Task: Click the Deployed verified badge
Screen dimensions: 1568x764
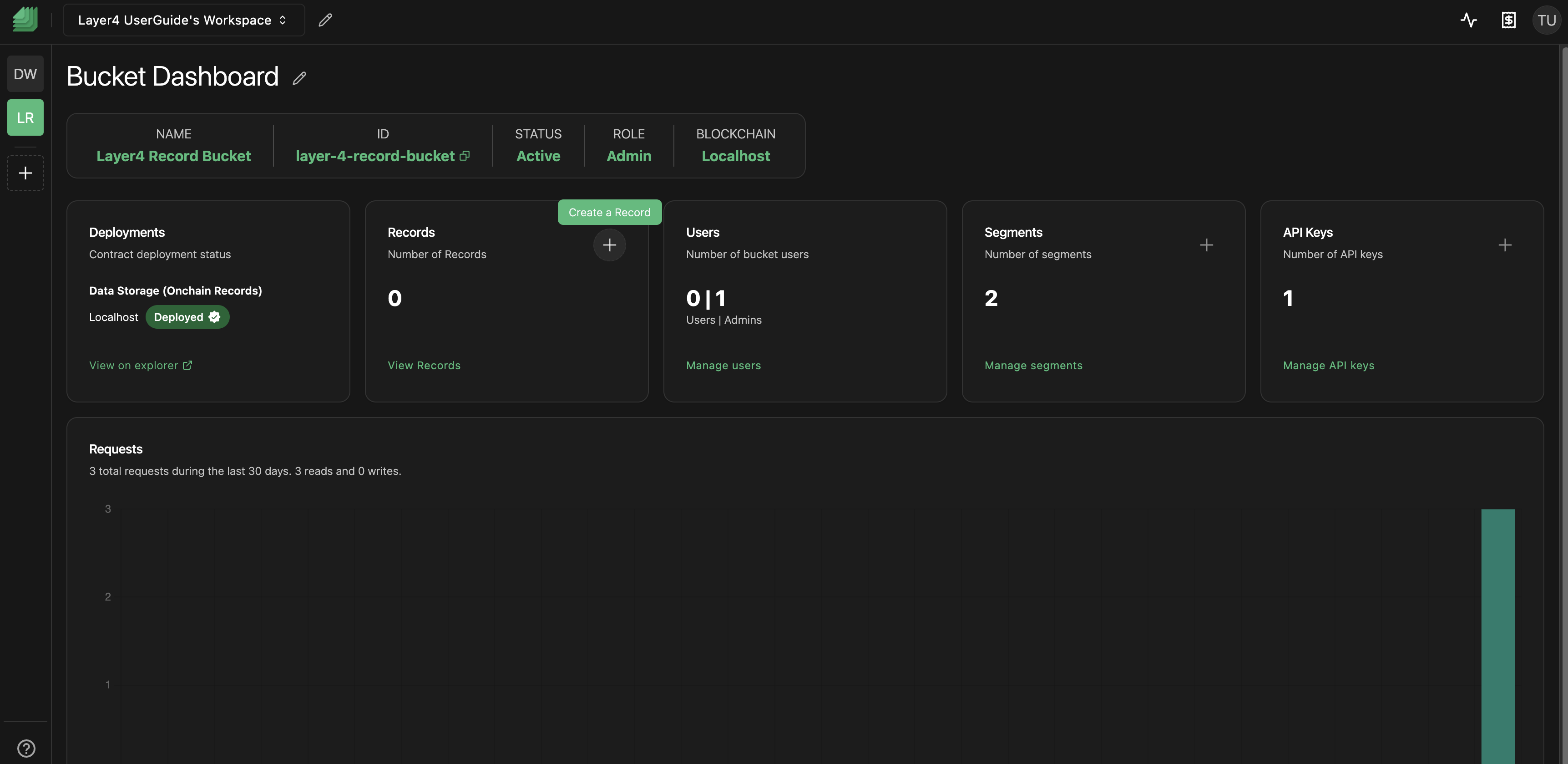Action: tap(187, 317)
